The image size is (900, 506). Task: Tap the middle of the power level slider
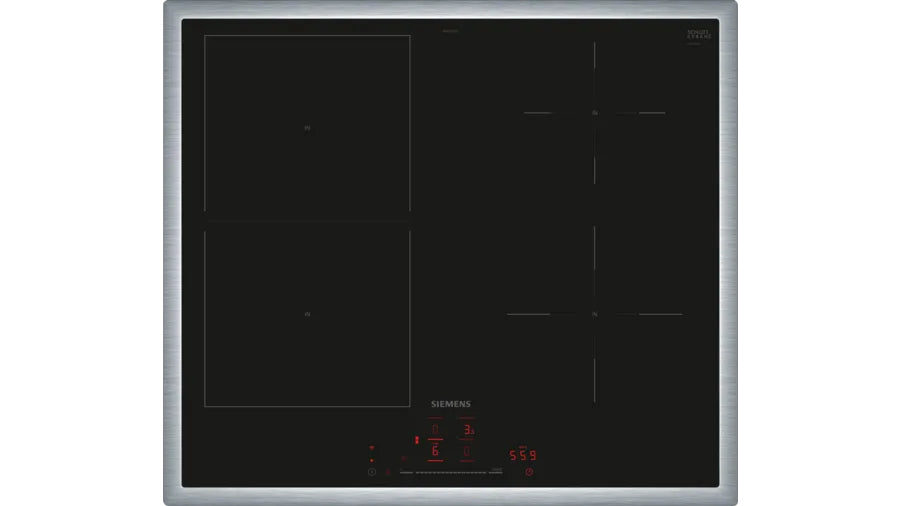coord(450,471)
